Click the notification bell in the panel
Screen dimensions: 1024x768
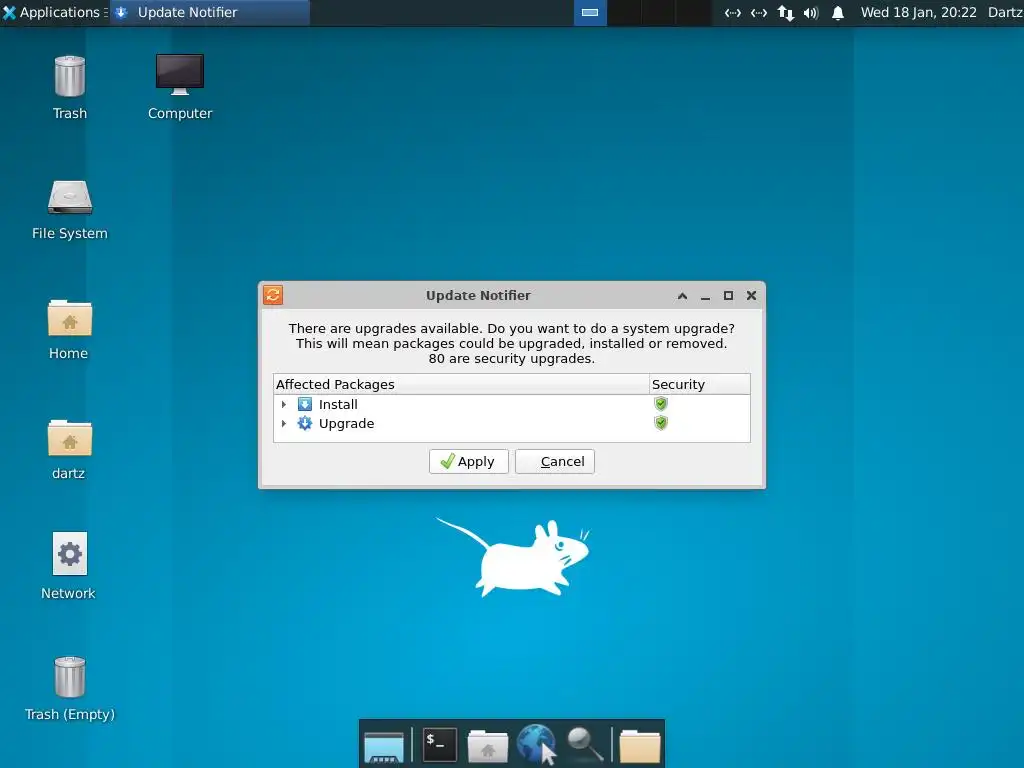(838, 13)
